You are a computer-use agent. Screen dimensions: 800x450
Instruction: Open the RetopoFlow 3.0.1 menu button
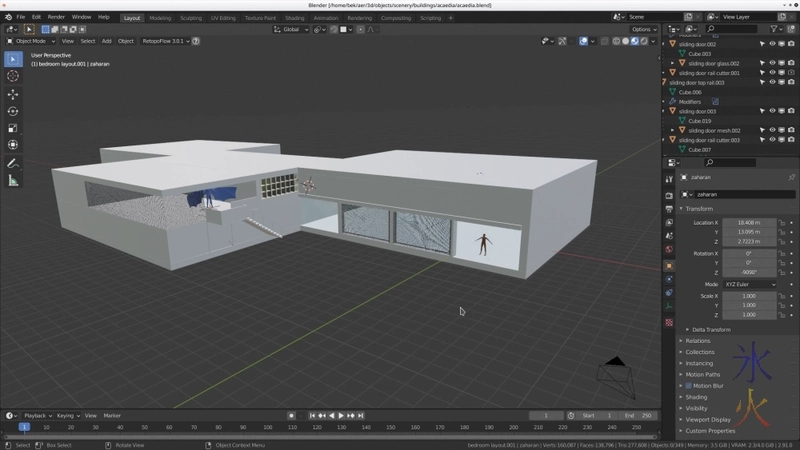pyautogui.click(x=163, y=41)
